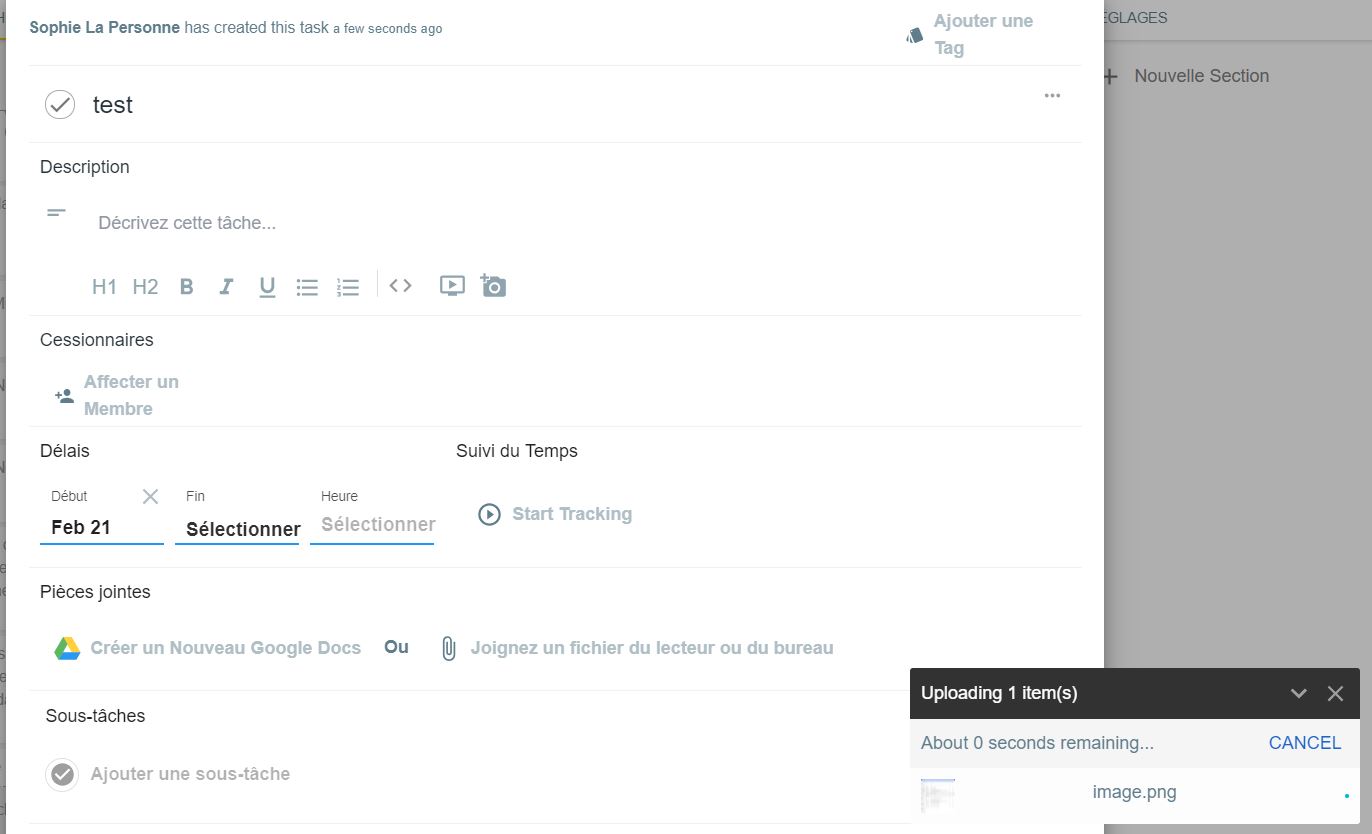The width and height of the screenshot is (1372, 834).
Task: Insert a numbered list
Action: click(x=347, y=287)
